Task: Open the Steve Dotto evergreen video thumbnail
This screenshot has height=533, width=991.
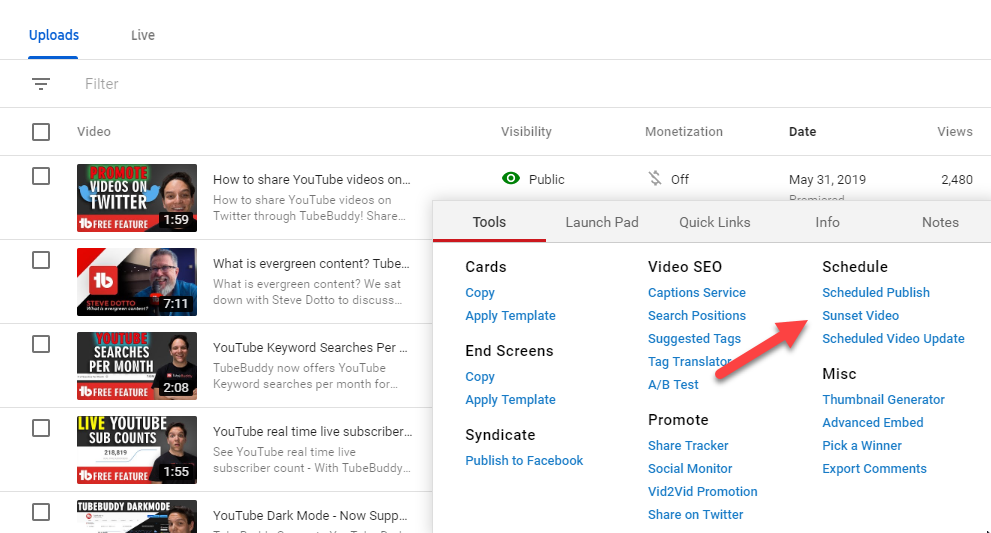Action: pos(136,282)
